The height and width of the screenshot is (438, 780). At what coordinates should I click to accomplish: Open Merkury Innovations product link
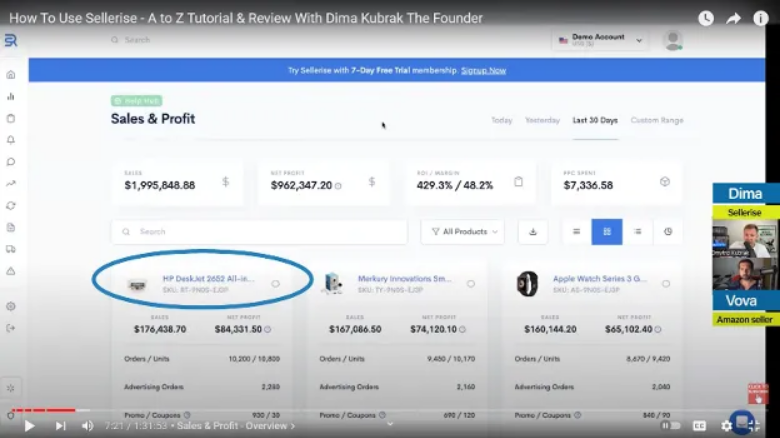click(x=404, y=279)
